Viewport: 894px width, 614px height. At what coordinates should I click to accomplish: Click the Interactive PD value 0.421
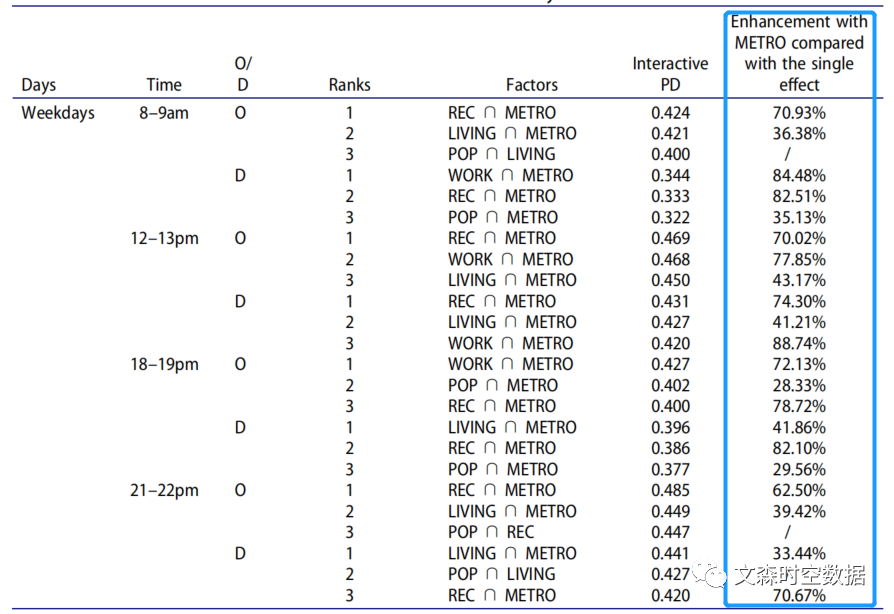tap(670, 133)
